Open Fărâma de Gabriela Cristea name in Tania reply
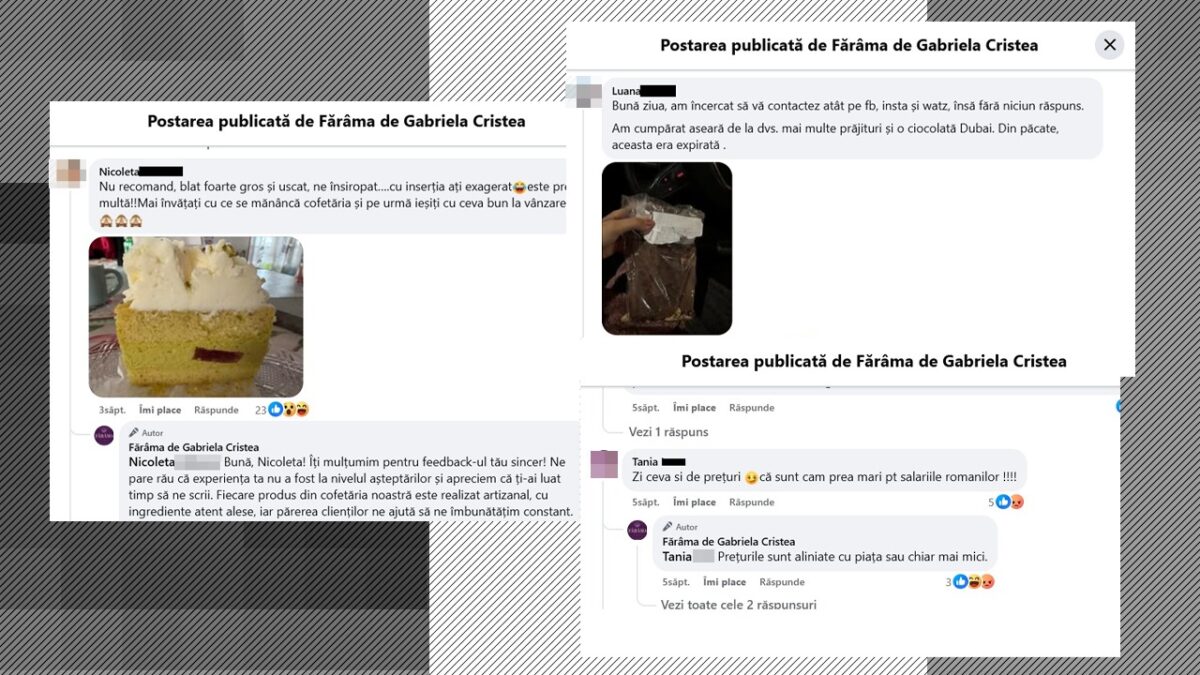The image size is (1200, 675). click(728, 541)
